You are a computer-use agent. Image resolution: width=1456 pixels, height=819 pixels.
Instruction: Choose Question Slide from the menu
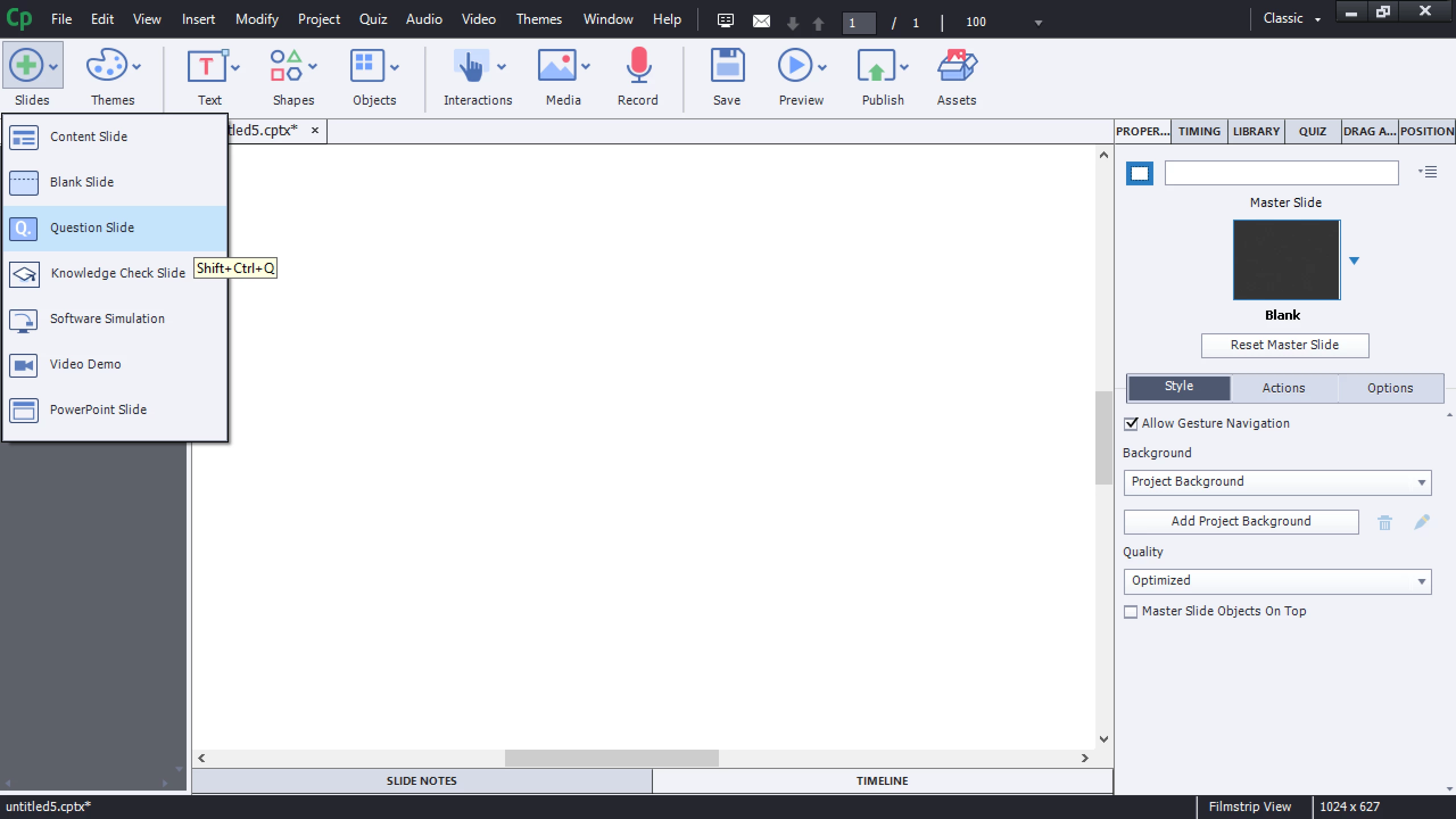pos(92,228)
